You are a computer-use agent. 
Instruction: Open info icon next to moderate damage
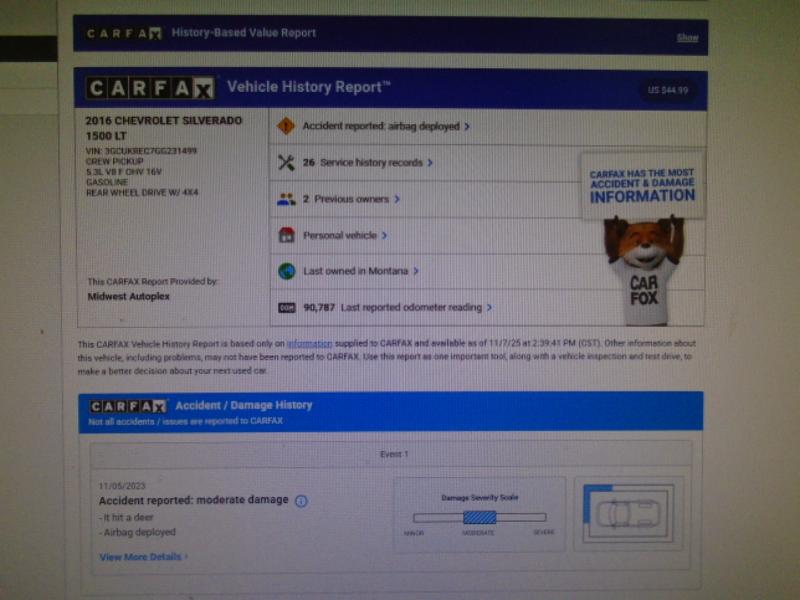tap(301, 500)
